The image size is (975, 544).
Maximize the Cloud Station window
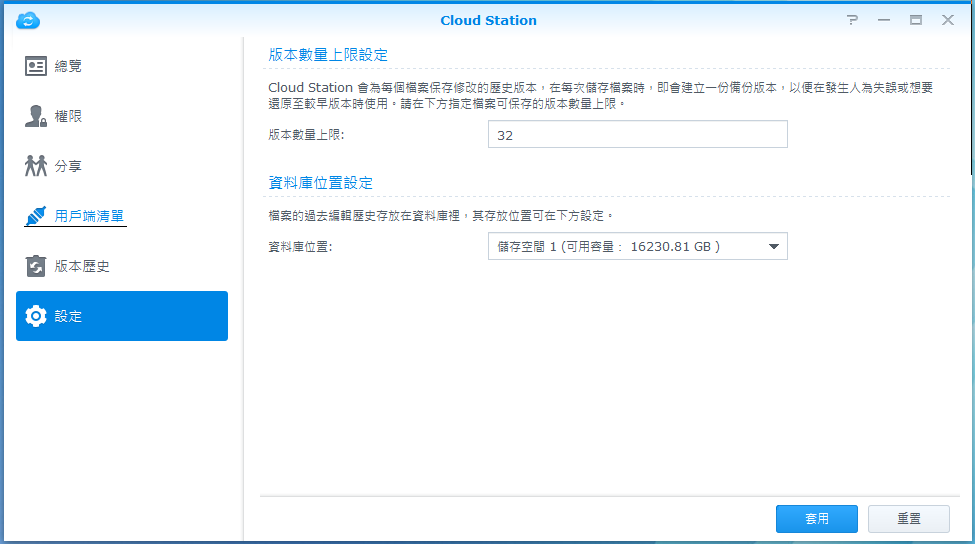[x=916, y=20]
